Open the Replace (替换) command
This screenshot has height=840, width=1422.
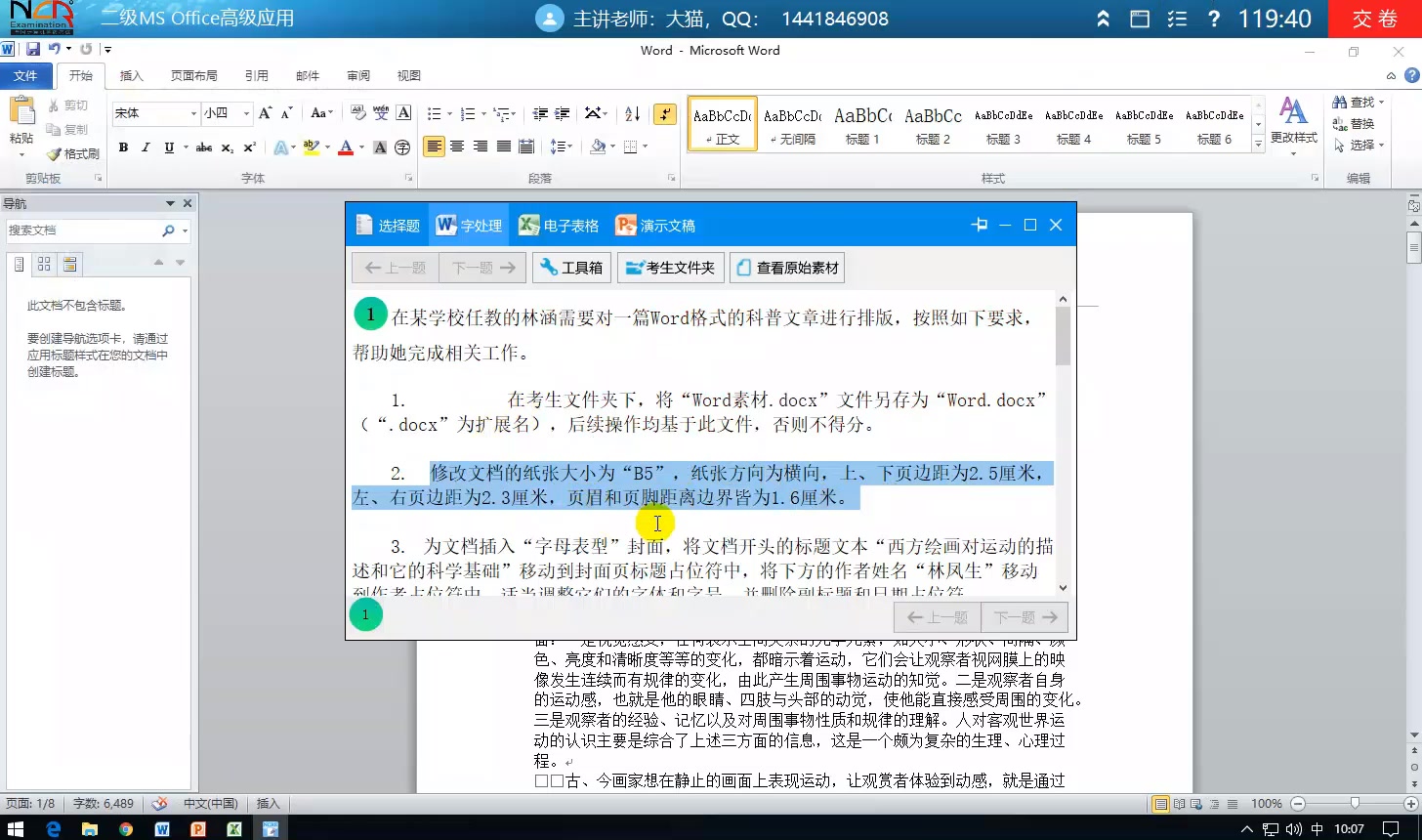1354,124
